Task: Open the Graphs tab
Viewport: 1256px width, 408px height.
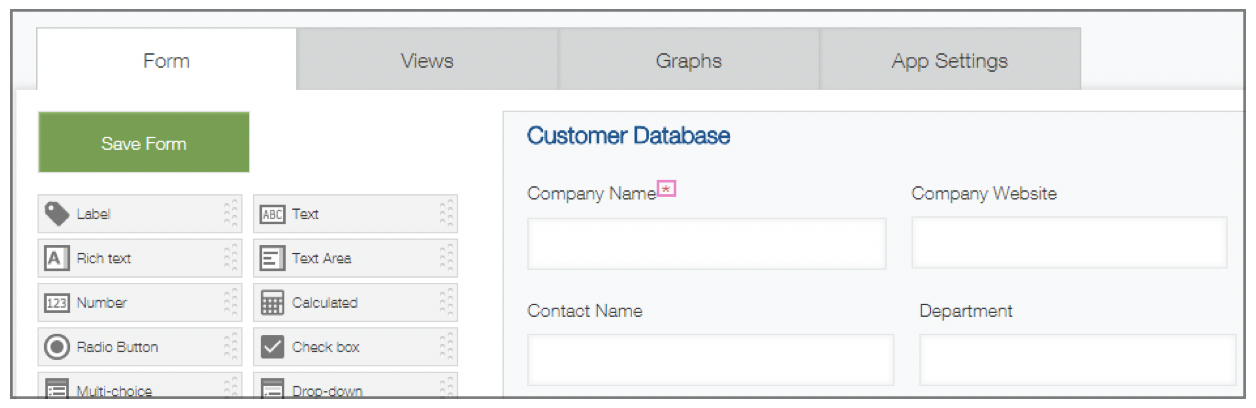Action: pos(688,61)
